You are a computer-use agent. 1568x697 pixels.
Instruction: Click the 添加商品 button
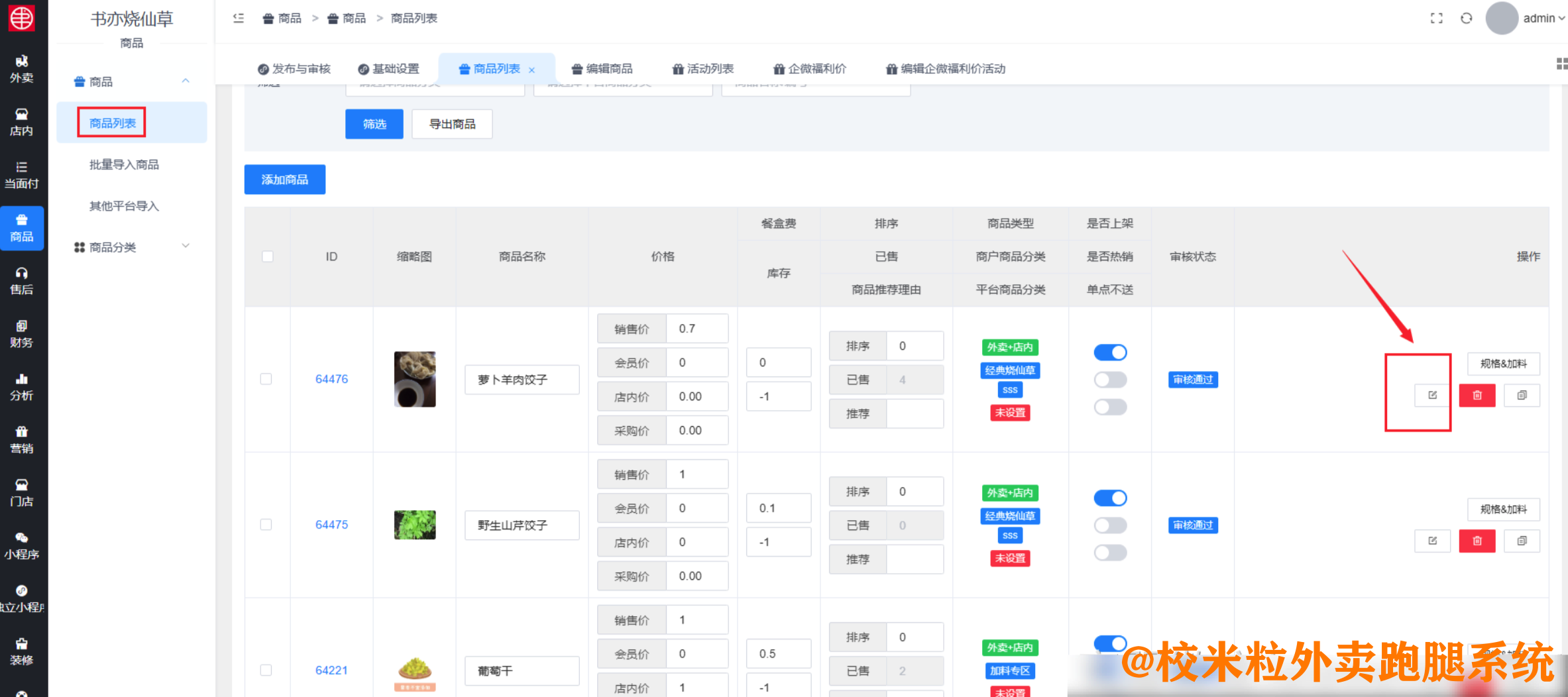click(284, 179)
